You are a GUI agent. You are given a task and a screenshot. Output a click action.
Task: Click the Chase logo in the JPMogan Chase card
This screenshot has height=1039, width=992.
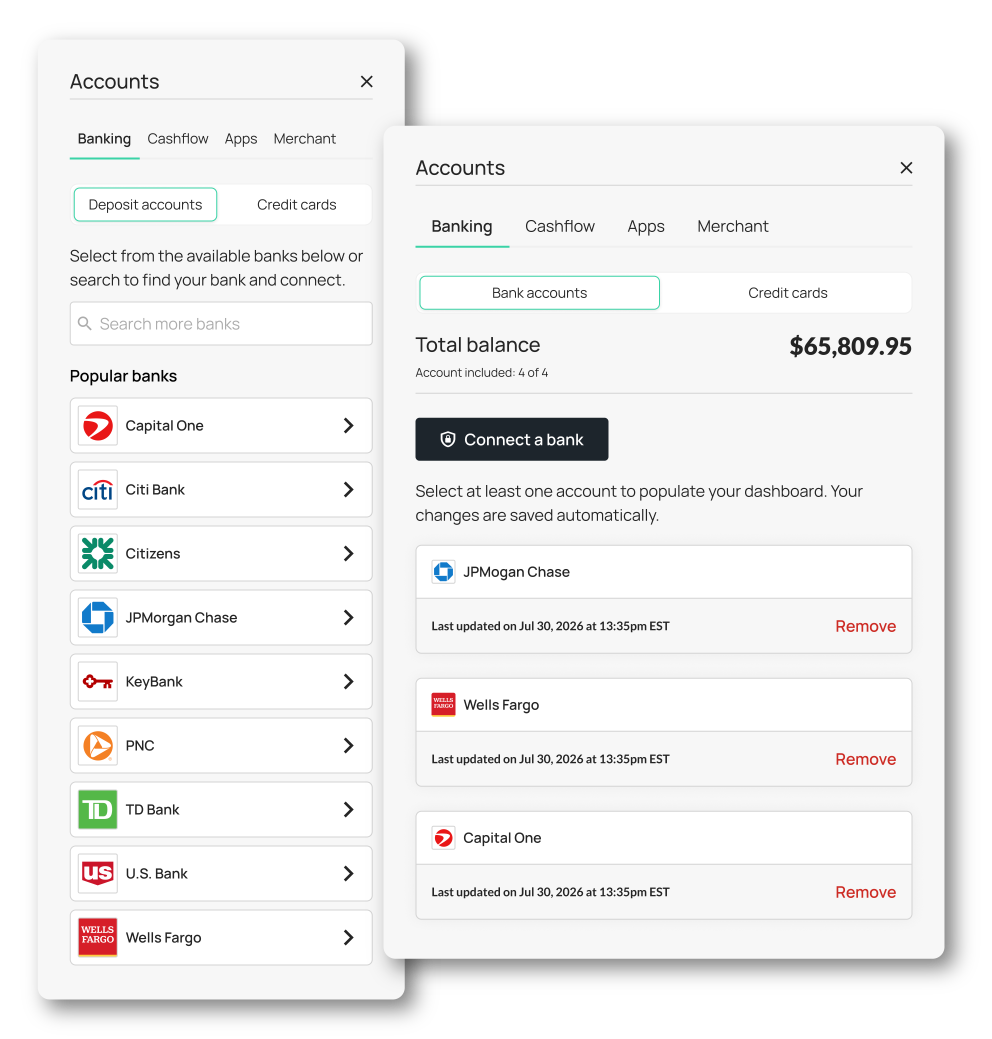pos(443,572)
